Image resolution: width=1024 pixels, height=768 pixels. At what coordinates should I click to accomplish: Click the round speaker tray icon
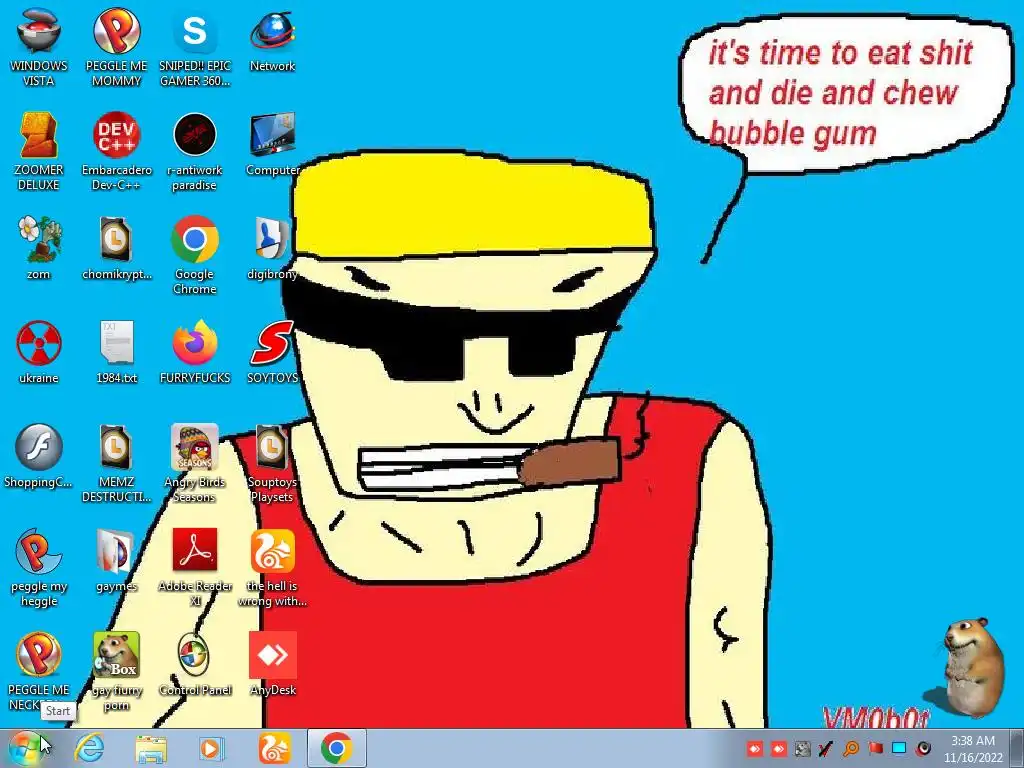[923, 748]
